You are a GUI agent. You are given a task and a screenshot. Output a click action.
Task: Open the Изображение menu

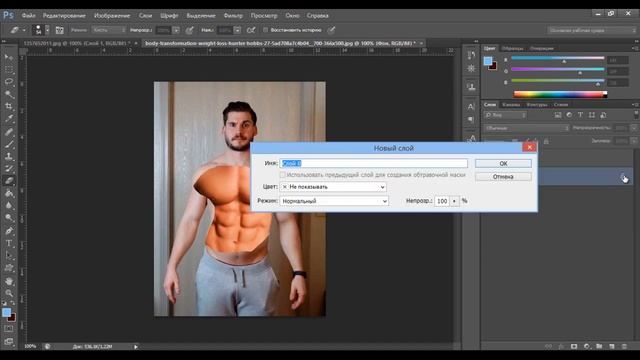tap(112, 16)
